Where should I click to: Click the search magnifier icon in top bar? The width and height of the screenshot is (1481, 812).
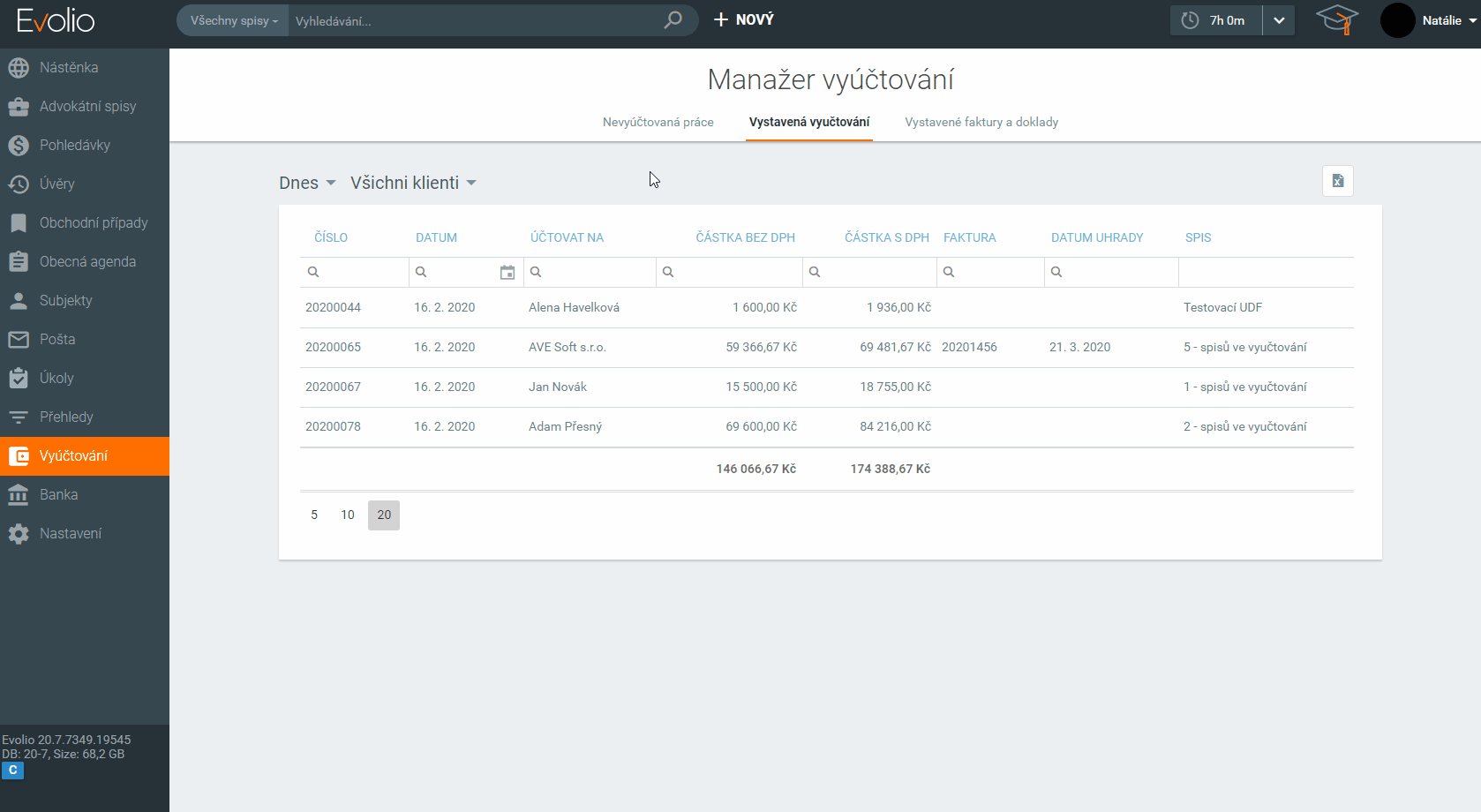click(x=673, y=19)
